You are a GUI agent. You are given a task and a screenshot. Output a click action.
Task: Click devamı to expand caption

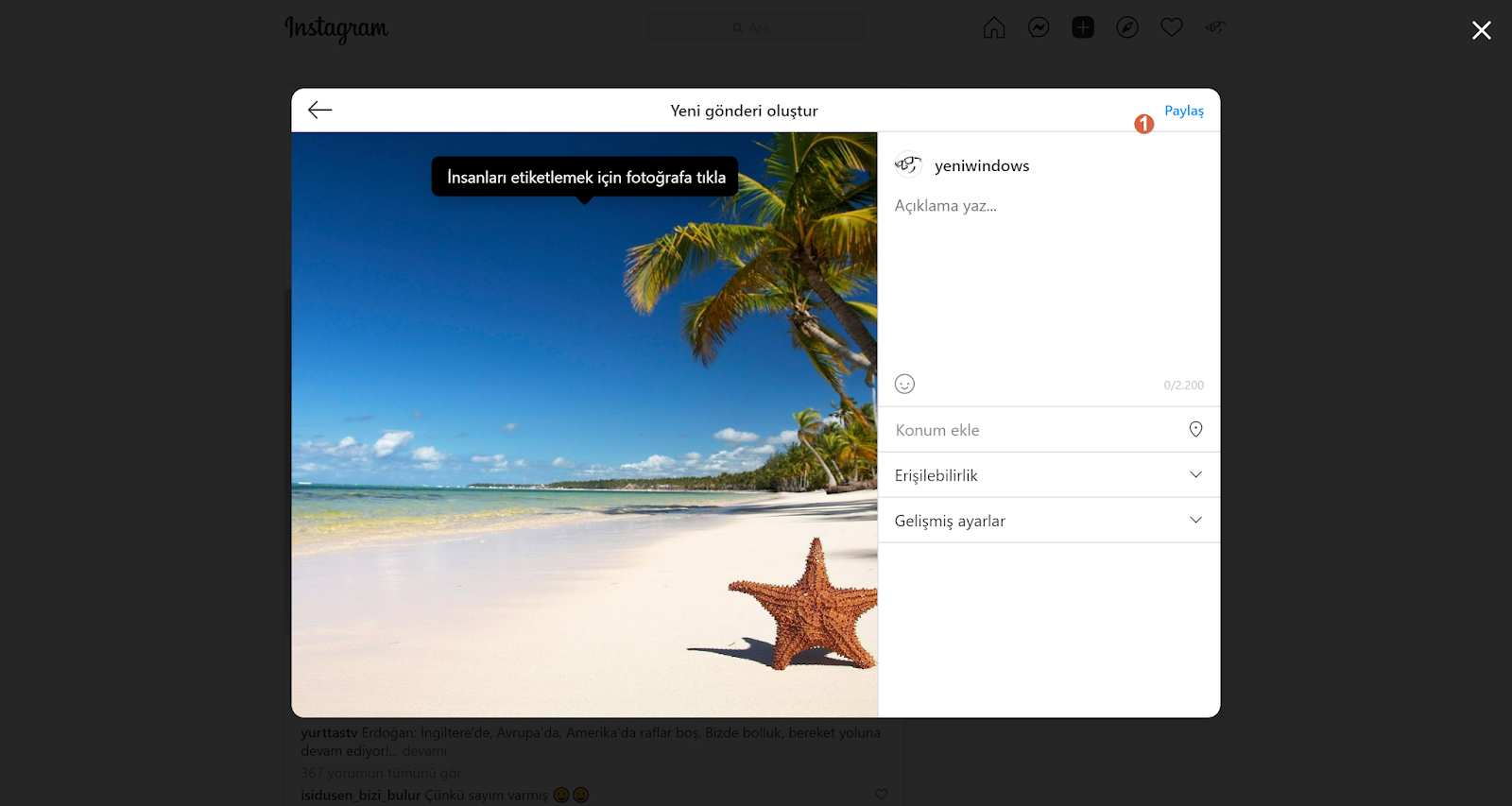(424, 751)
